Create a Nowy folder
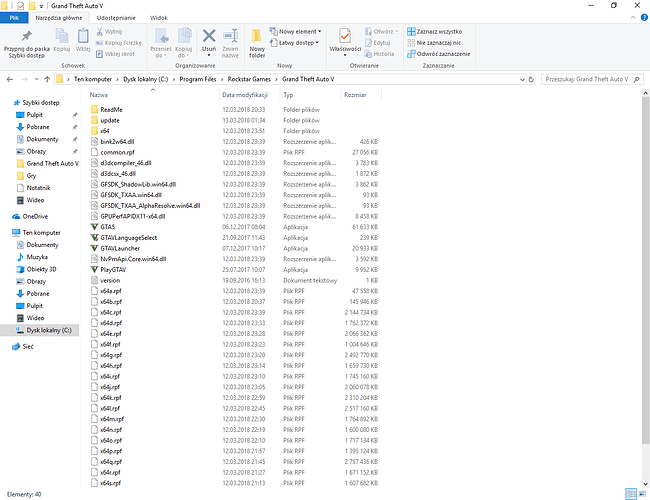 pyautogui.click(x=257, y=43)
